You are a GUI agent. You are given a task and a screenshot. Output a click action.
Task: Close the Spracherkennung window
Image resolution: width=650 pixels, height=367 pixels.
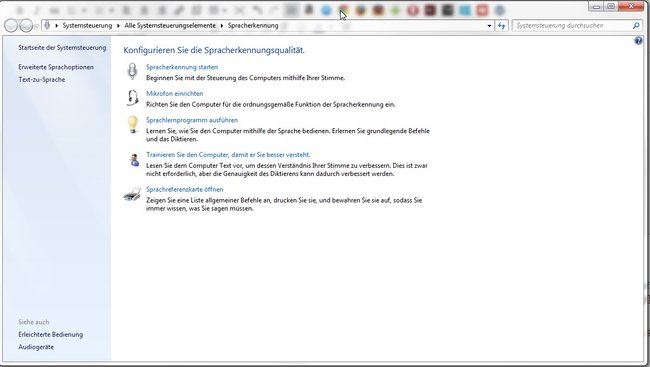[x=631, y=7]
